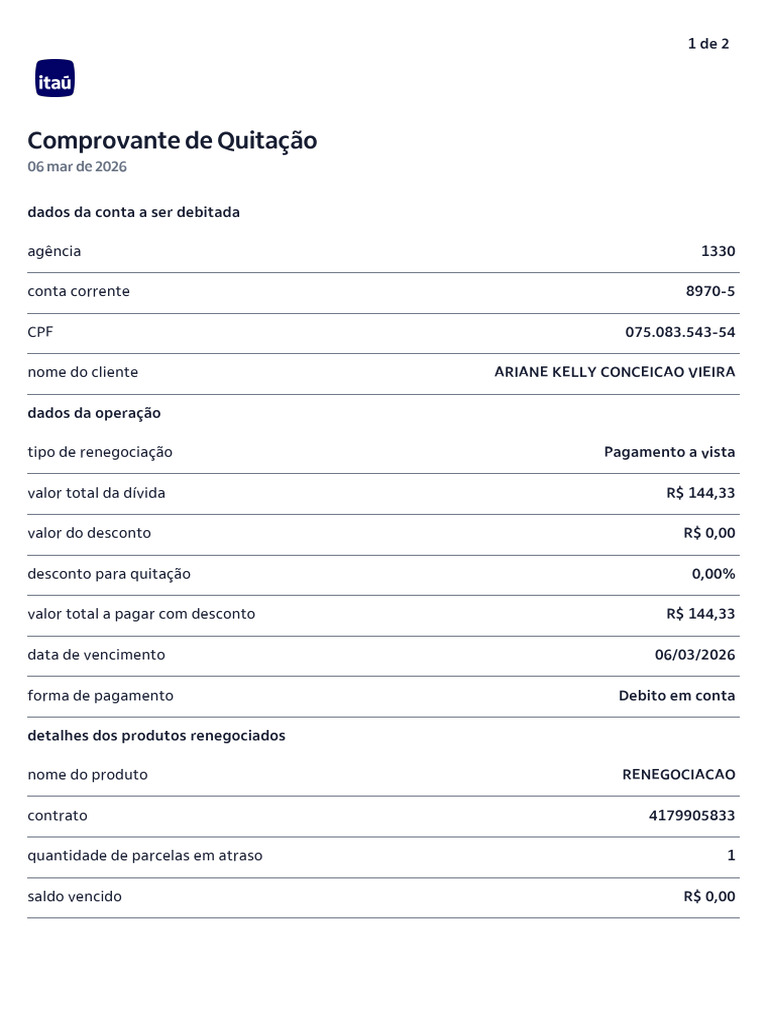The image size is (768, 1024).
Task: Click valor total a pagar com desconto amount
Action: (x=701, y=614)
